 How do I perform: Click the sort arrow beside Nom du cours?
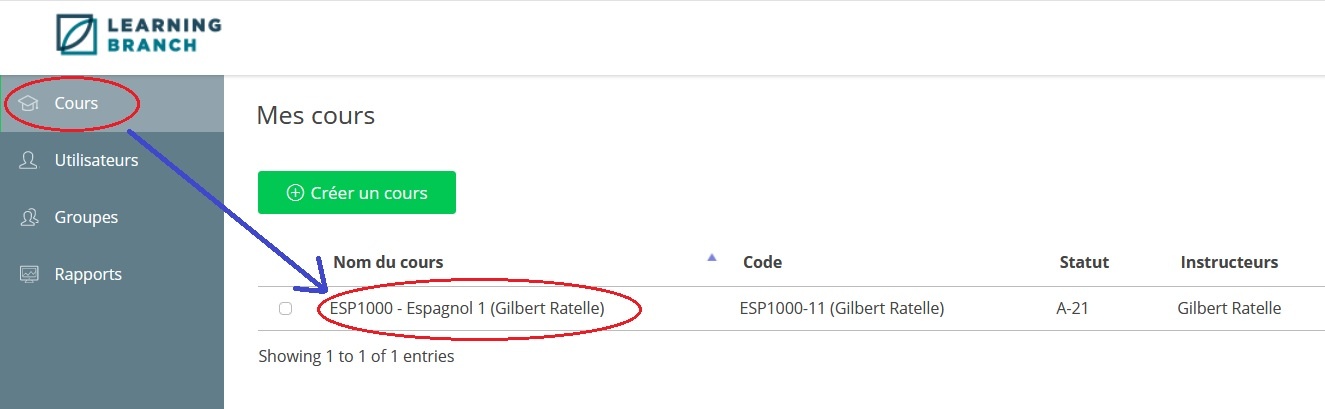coord(712,258)
